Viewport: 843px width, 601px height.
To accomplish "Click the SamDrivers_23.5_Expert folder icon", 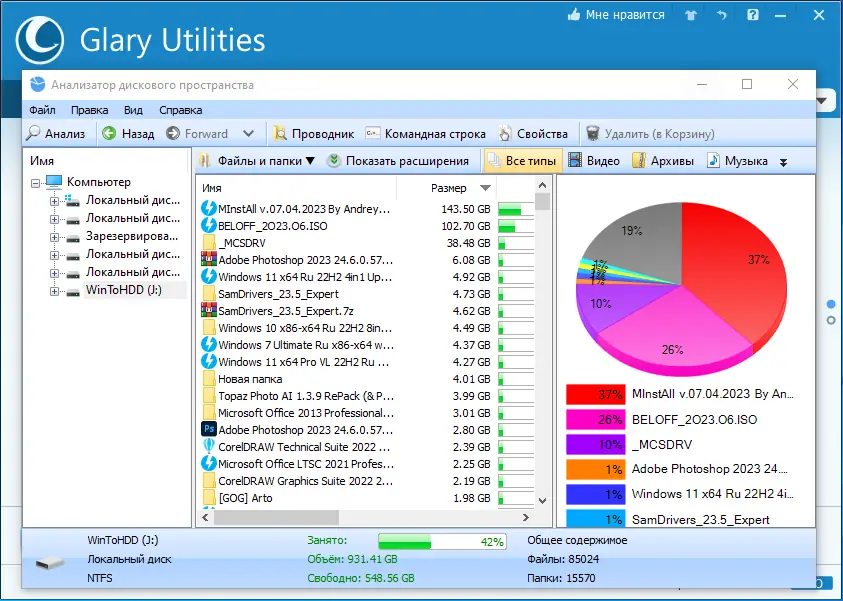I will (209, 294).
